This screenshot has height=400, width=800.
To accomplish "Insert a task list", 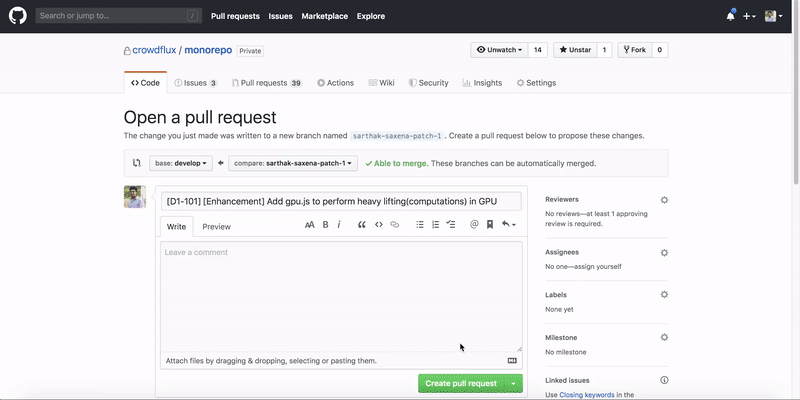I will coord(451,224).
